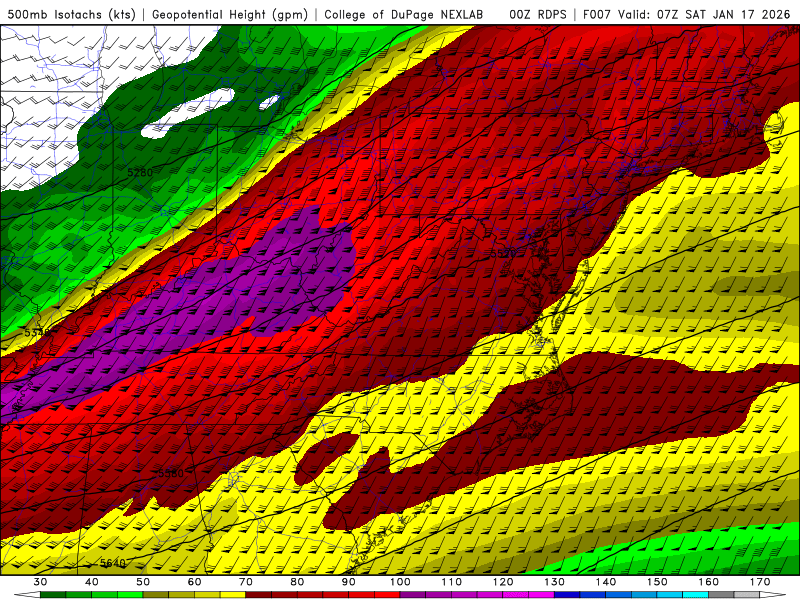Click the 40 value on the color scale
Screen dimensions: 800x600
(92, 582)
